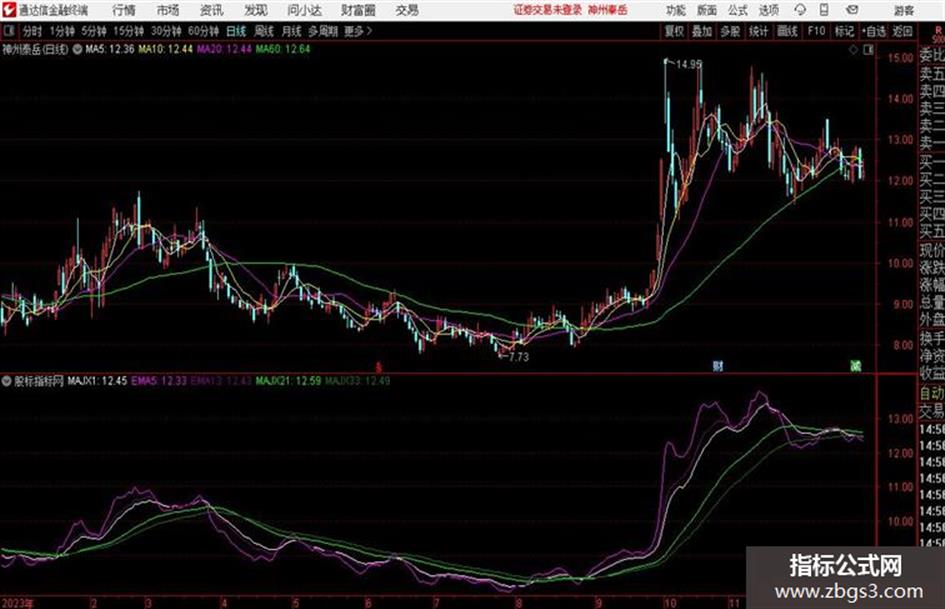Click the 2023年 label on time axis

pos(17,603)
